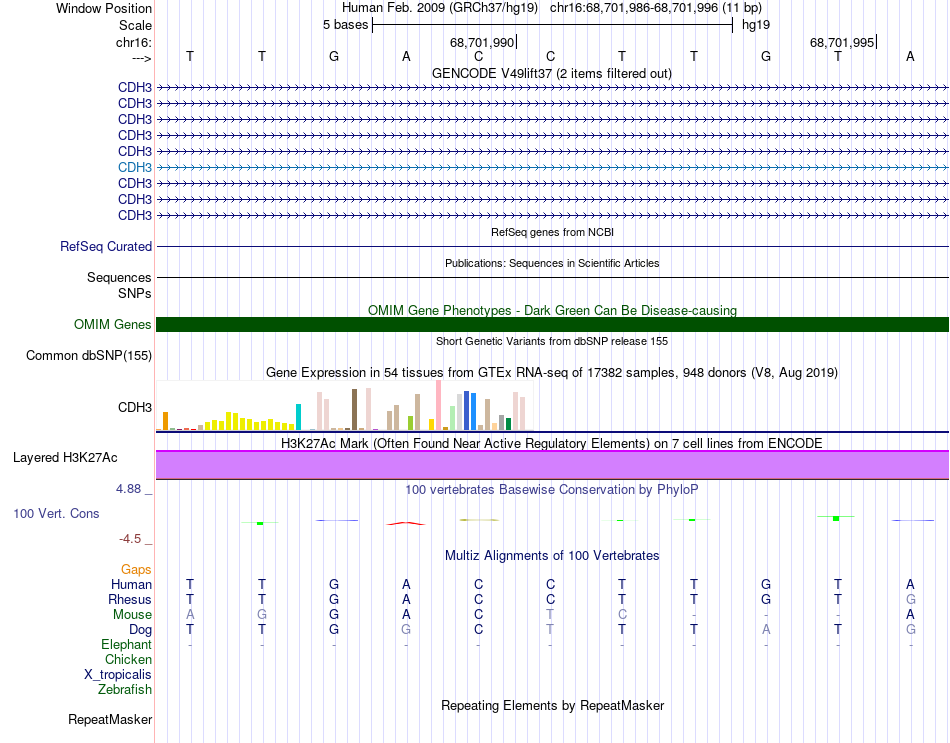
Task: Click the 4.88 PhyloP upper limit value
Action: coord(128,488)
